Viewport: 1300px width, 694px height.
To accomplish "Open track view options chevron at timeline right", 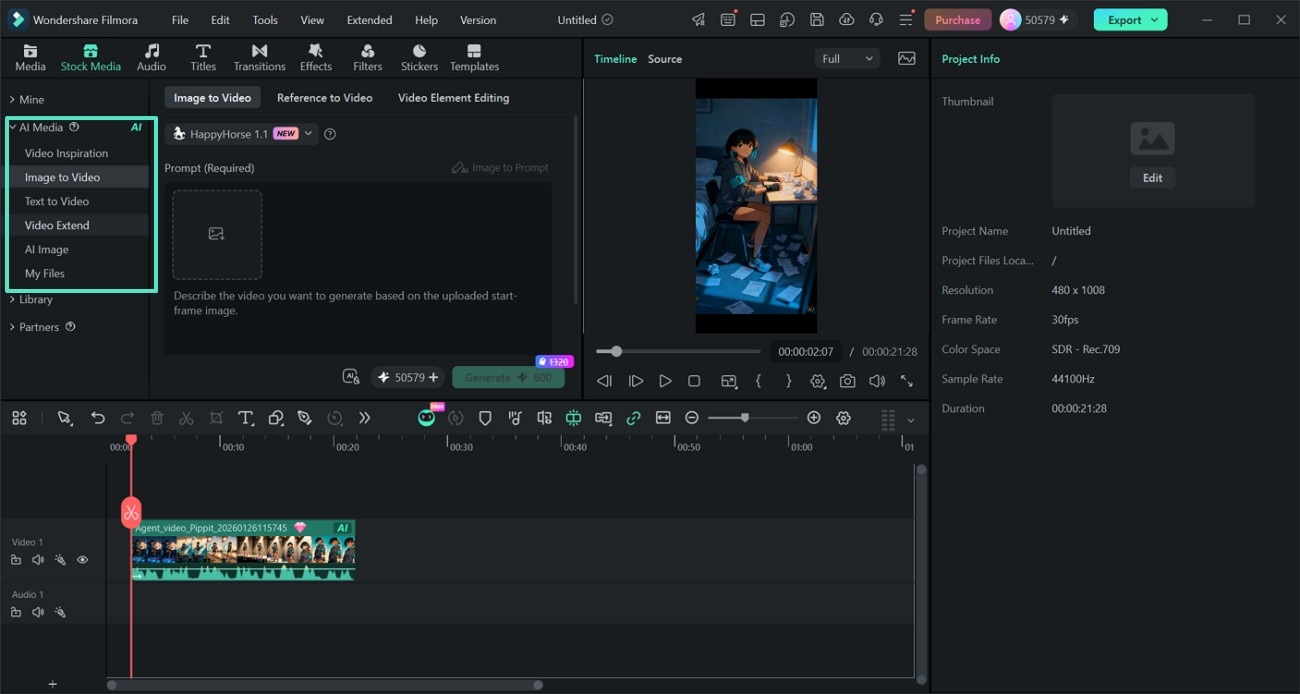I will [x=910, y=420].
